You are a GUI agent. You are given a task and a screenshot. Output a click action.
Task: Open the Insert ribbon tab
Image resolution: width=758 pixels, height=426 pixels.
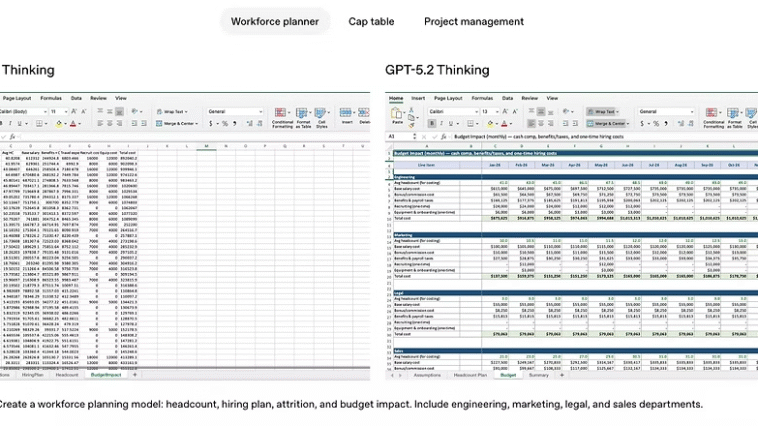point(417,98)
